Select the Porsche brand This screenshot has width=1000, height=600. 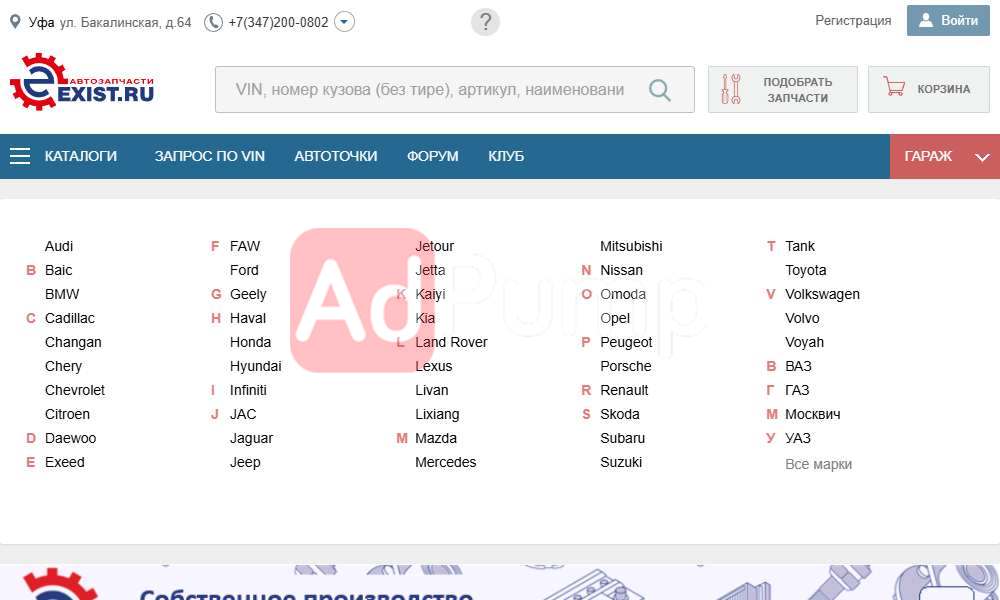click(x=626, y=367)
